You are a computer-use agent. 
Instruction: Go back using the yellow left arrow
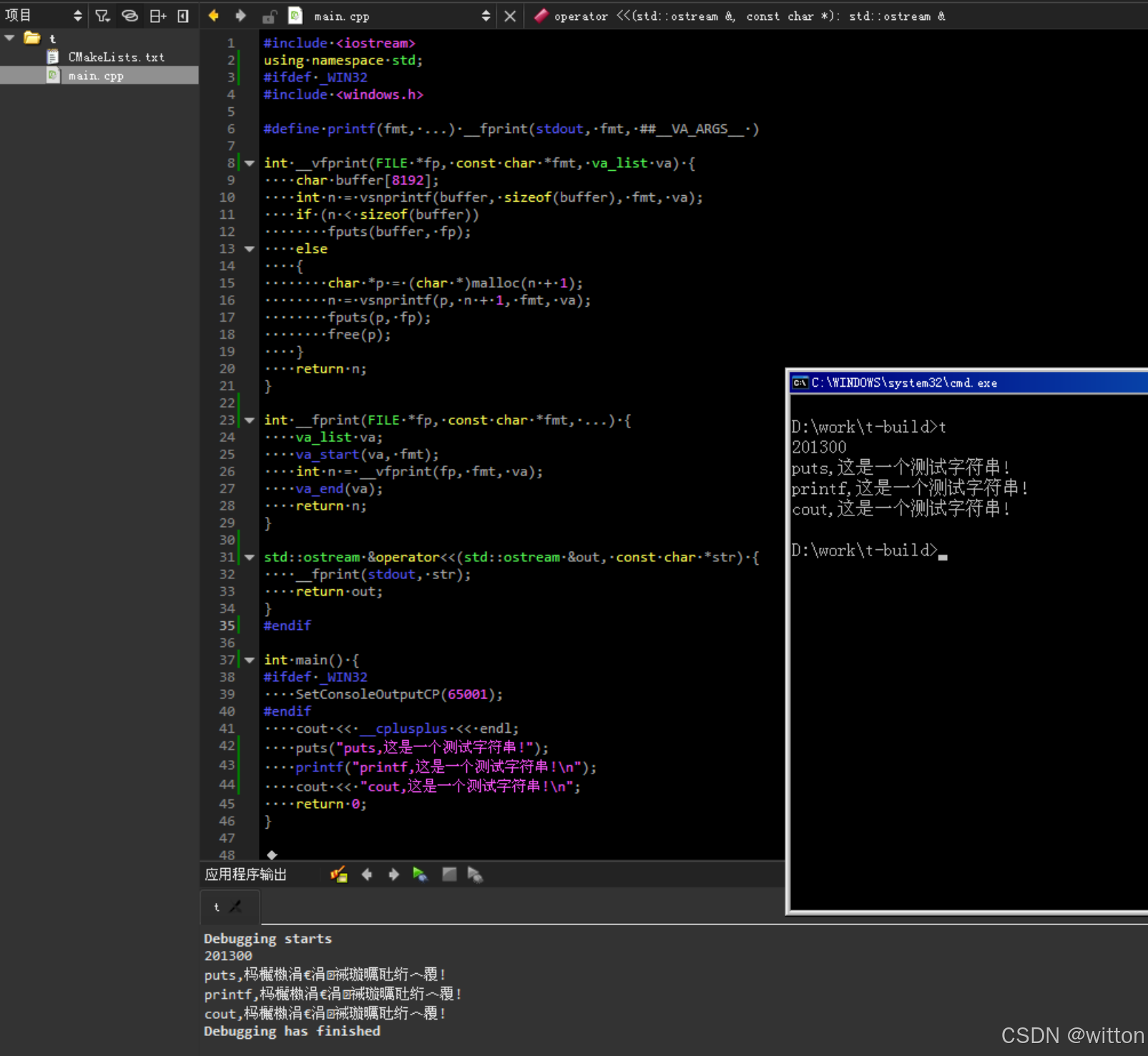[x=213, y=16]
